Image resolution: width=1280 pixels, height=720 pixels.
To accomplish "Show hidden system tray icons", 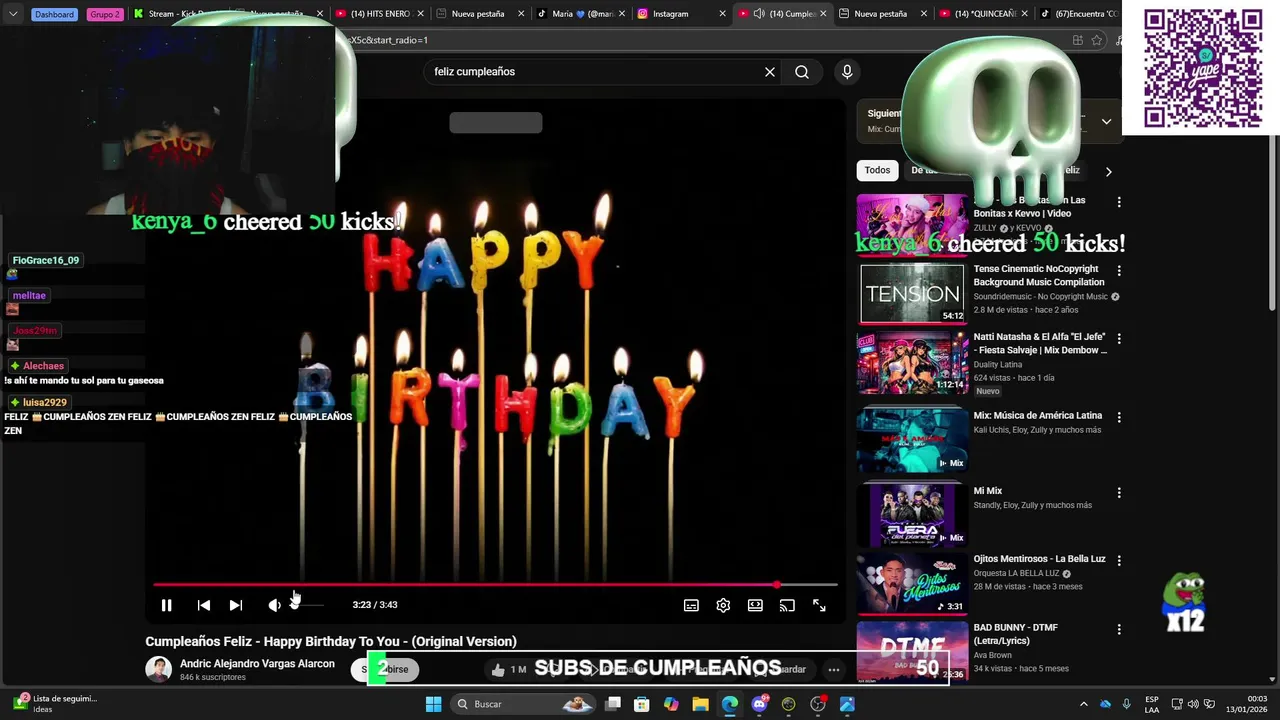I will [x=1083, y=704].
